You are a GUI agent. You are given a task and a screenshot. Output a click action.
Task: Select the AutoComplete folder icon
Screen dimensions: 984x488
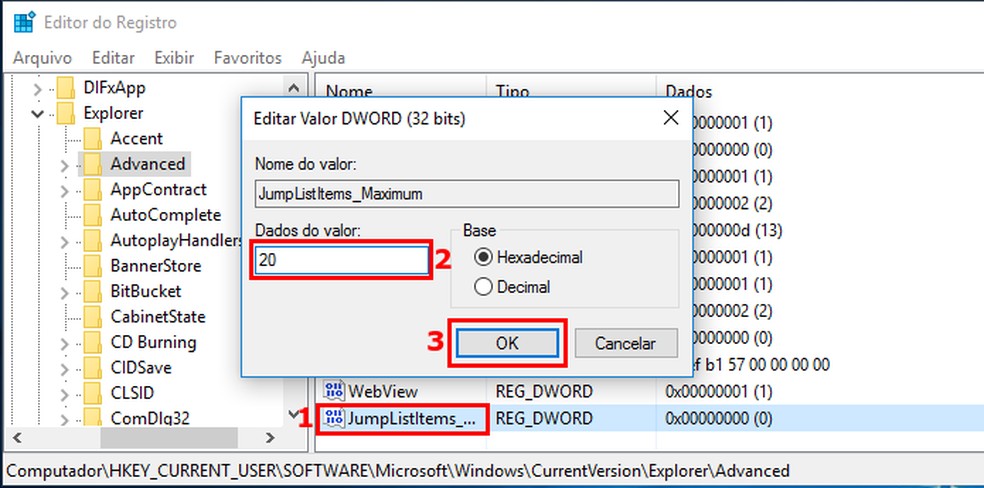tap(92, 215)
